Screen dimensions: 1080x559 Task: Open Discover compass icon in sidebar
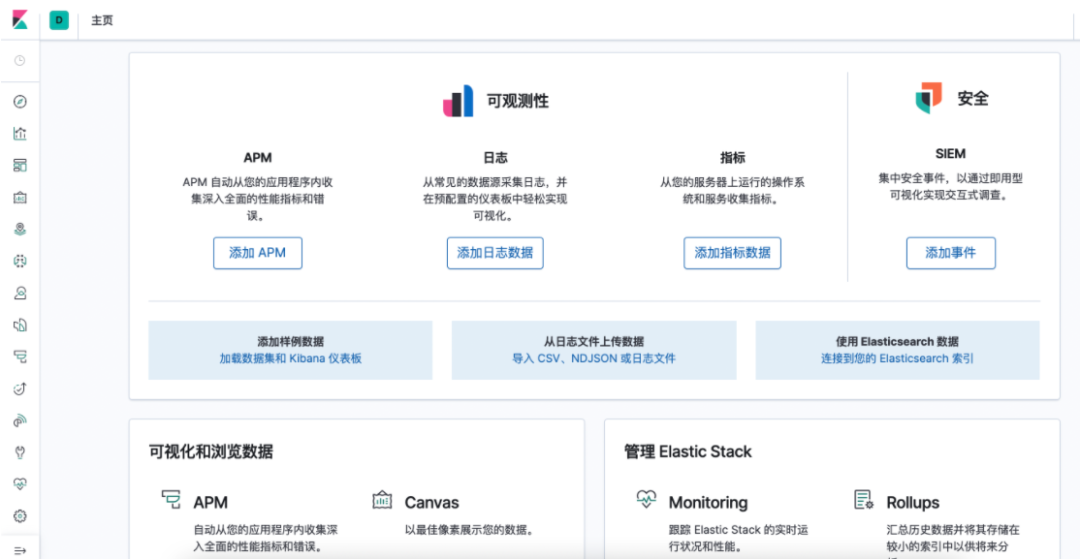pos(20,102)
